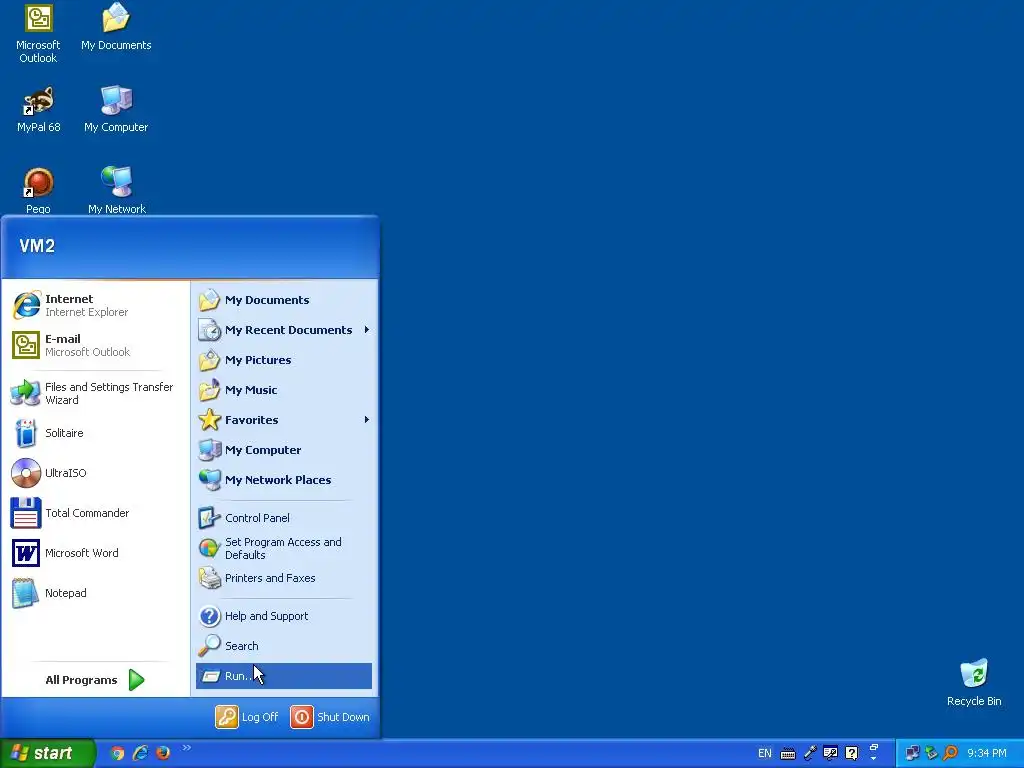Click the Shut Down button
This screenshot has height=768, width=1024.
[330, 716]
